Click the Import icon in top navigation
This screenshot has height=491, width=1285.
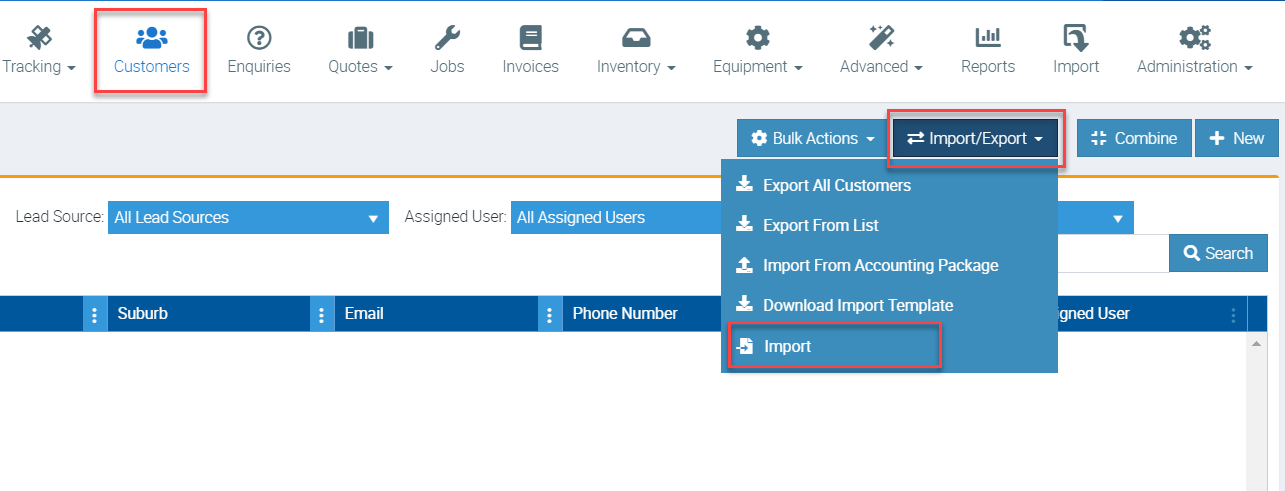[x=1076, y=39]
